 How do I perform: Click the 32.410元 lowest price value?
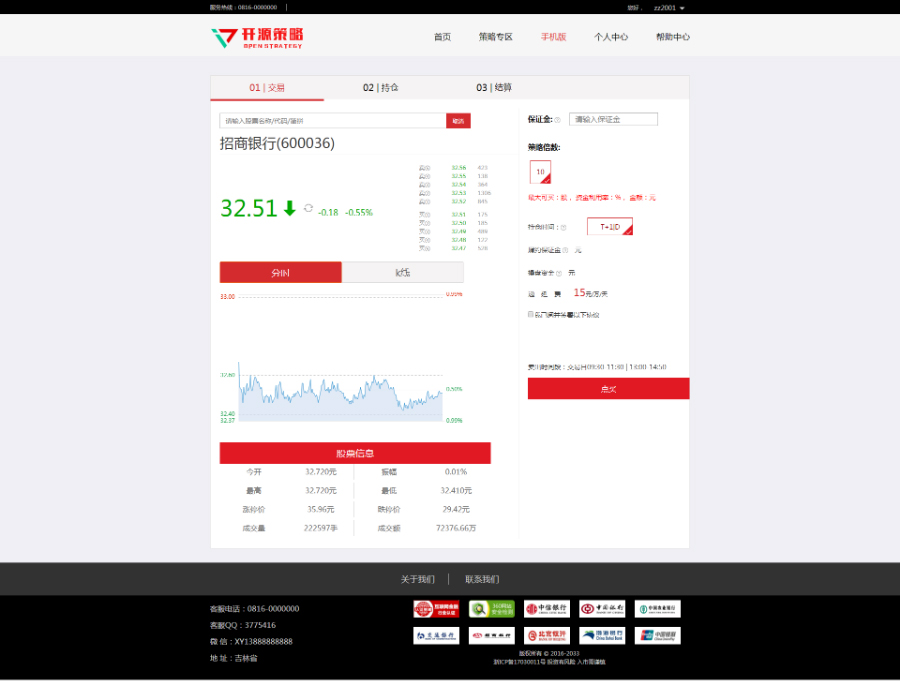pyautogui.click(x=456, y=490)
